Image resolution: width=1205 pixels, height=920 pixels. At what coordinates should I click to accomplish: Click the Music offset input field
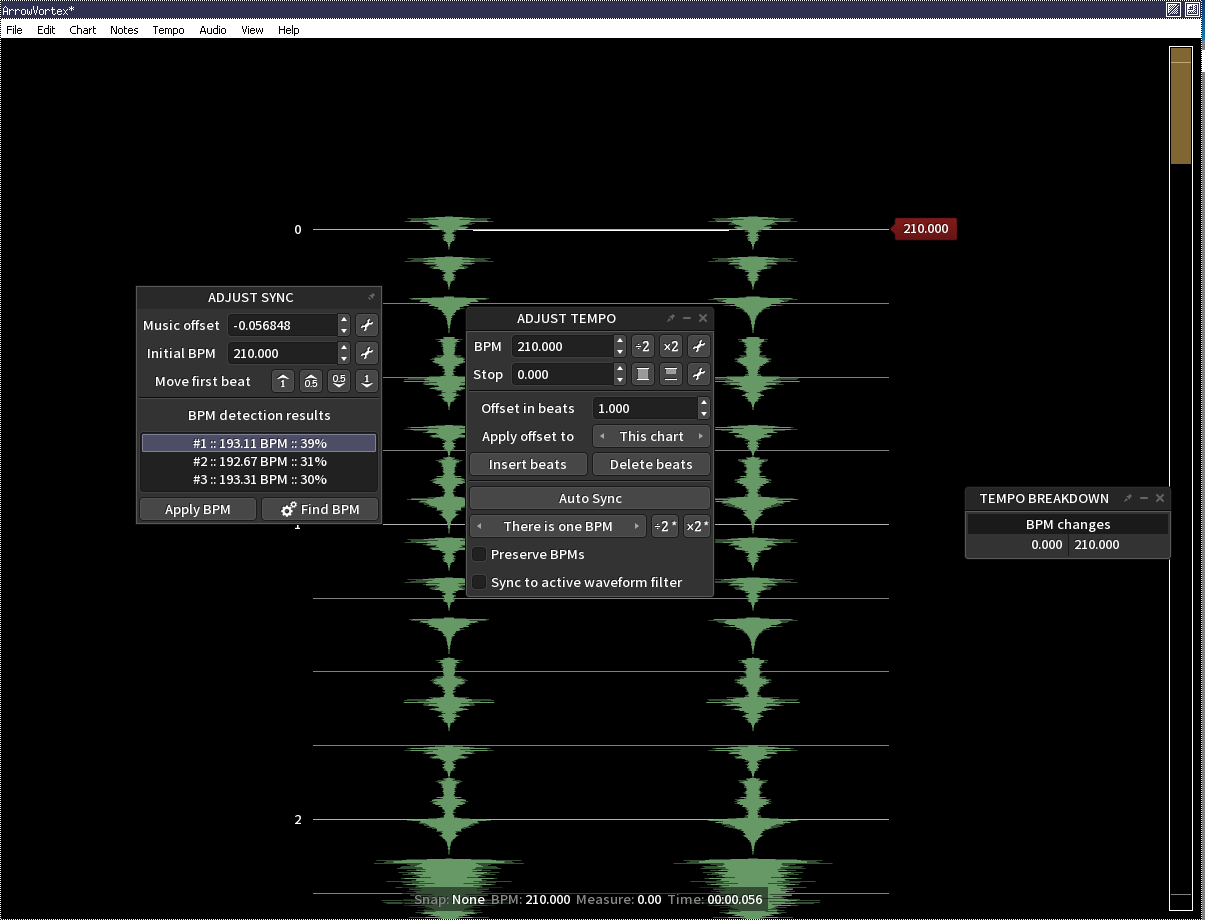281,325
